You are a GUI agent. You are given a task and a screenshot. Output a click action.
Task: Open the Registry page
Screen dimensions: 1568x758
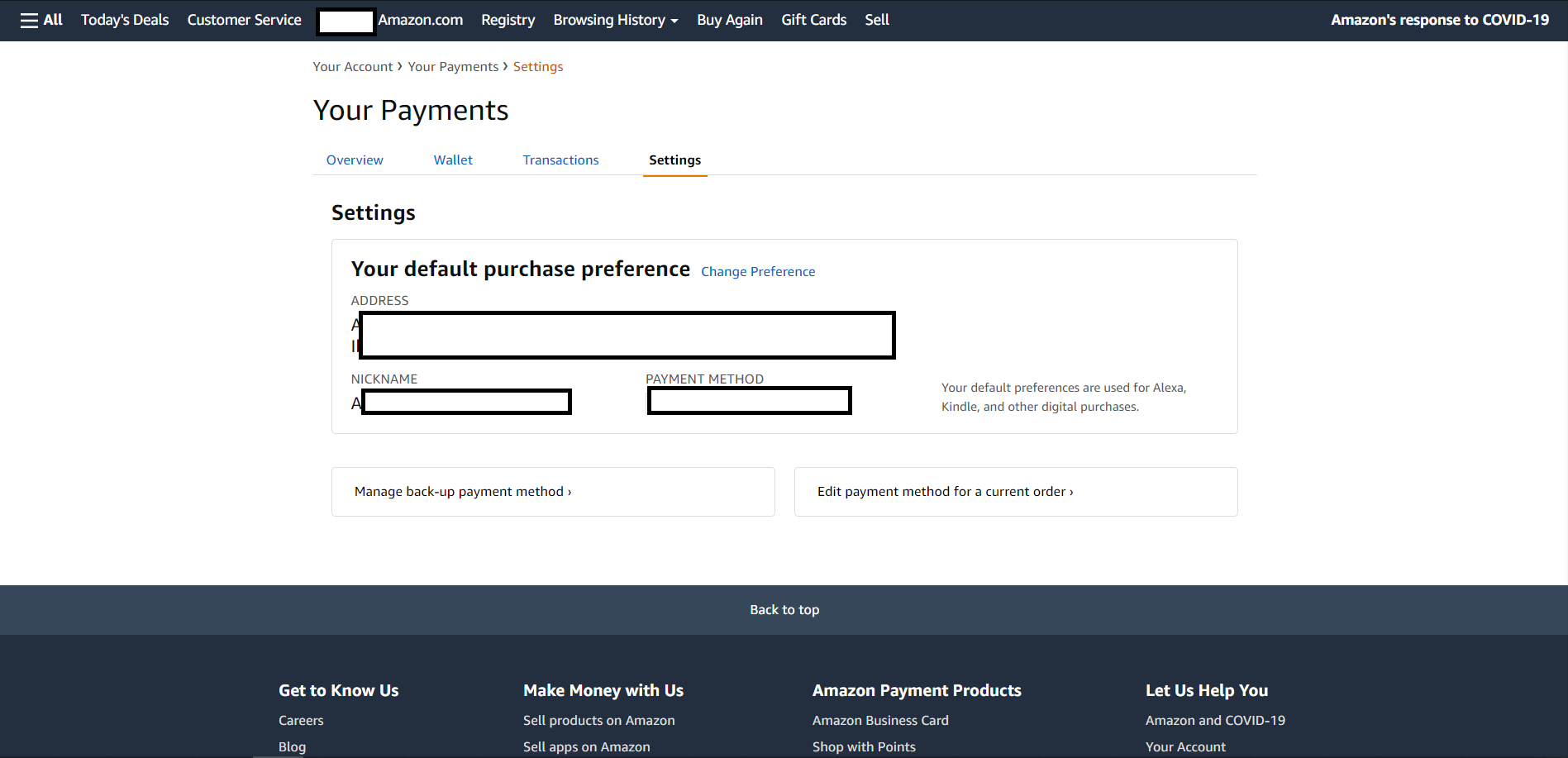(508, 19)
